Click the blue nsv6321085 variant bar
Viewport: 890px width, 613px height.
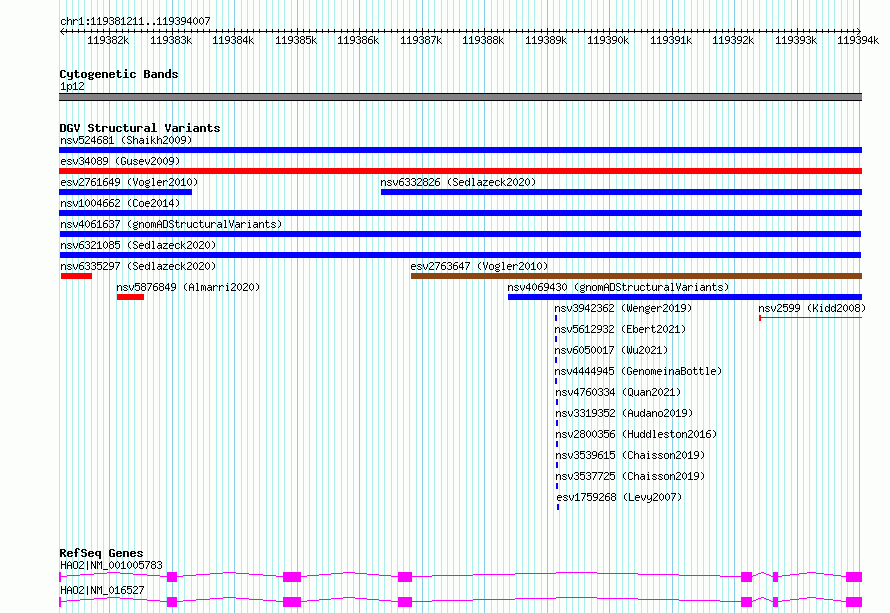[460, 255]
